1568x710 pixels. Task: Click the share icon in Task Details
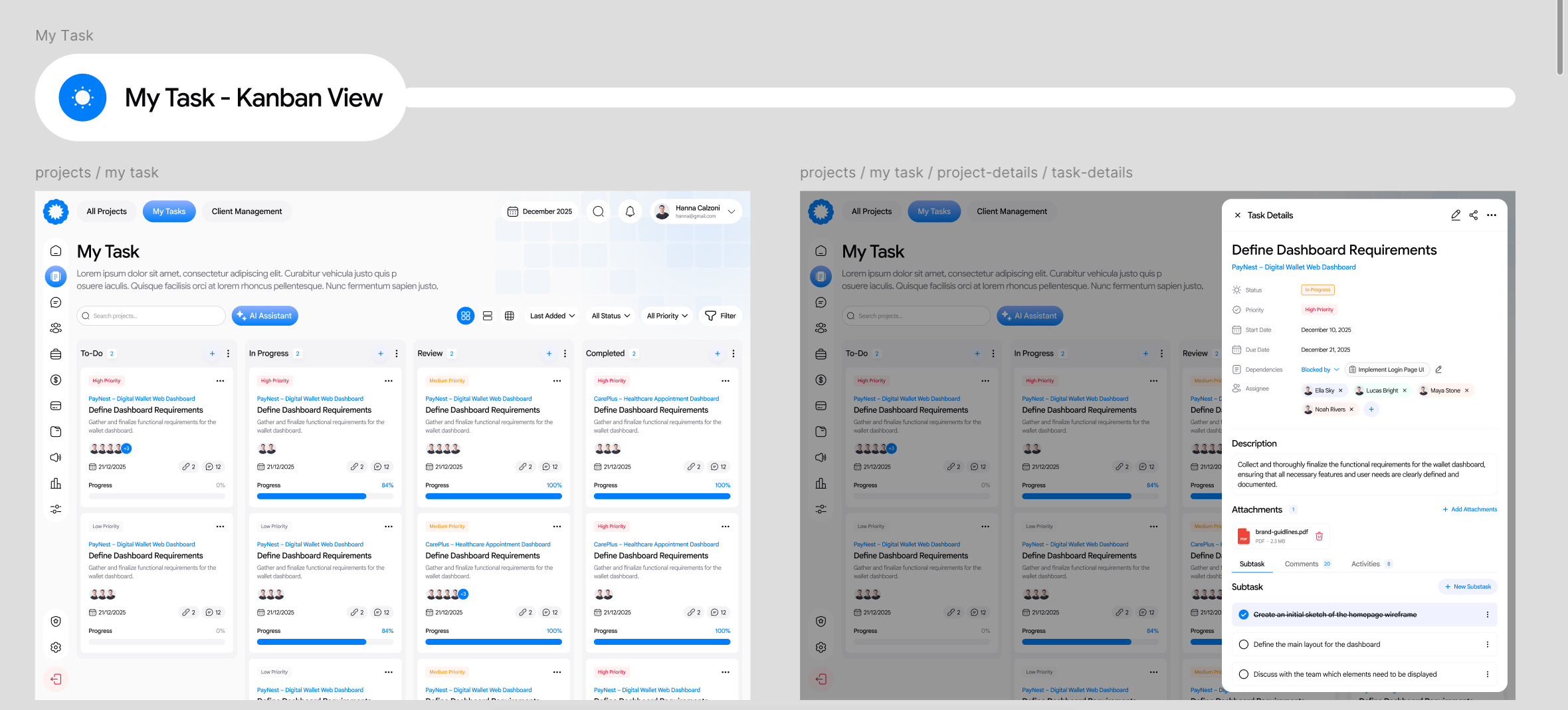1473,215
